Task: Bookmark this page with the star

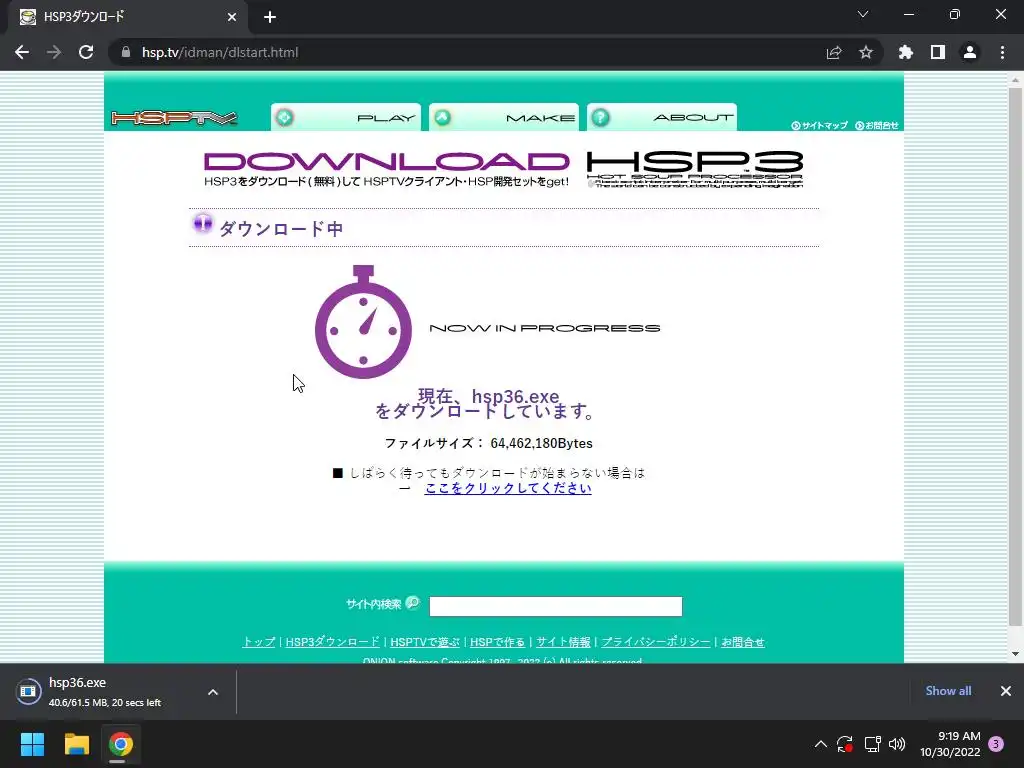Action: tap(866, 52)
